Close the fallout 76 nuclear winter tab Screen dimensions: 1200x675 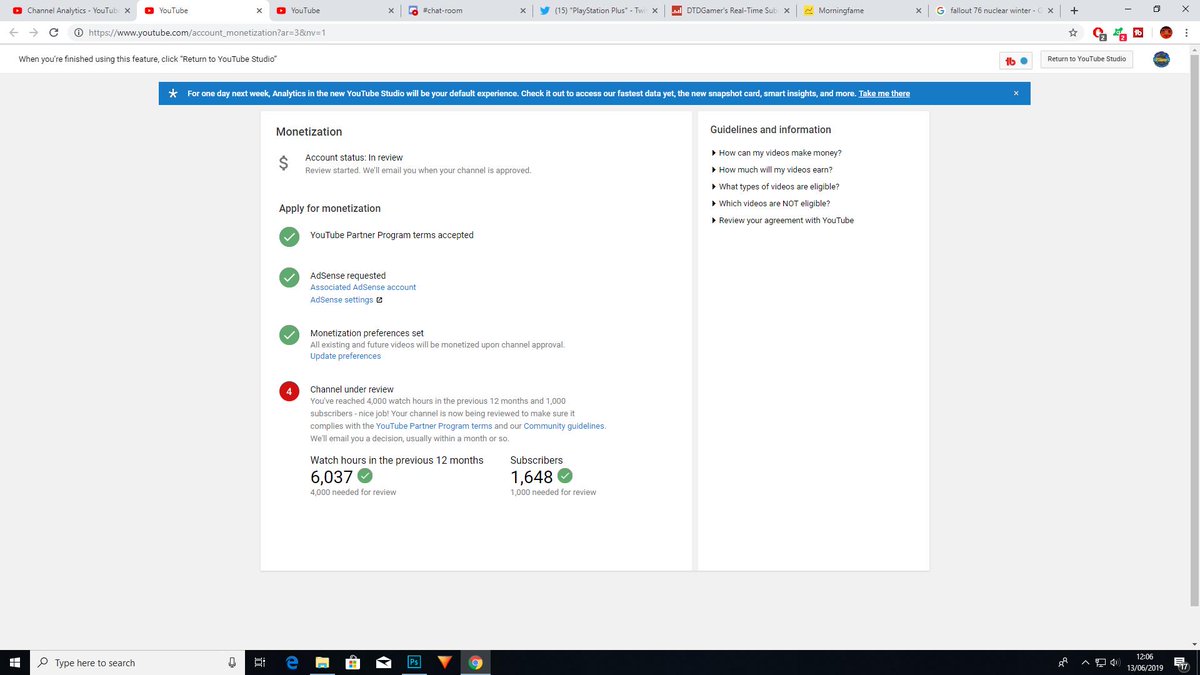click(1050, 11)
